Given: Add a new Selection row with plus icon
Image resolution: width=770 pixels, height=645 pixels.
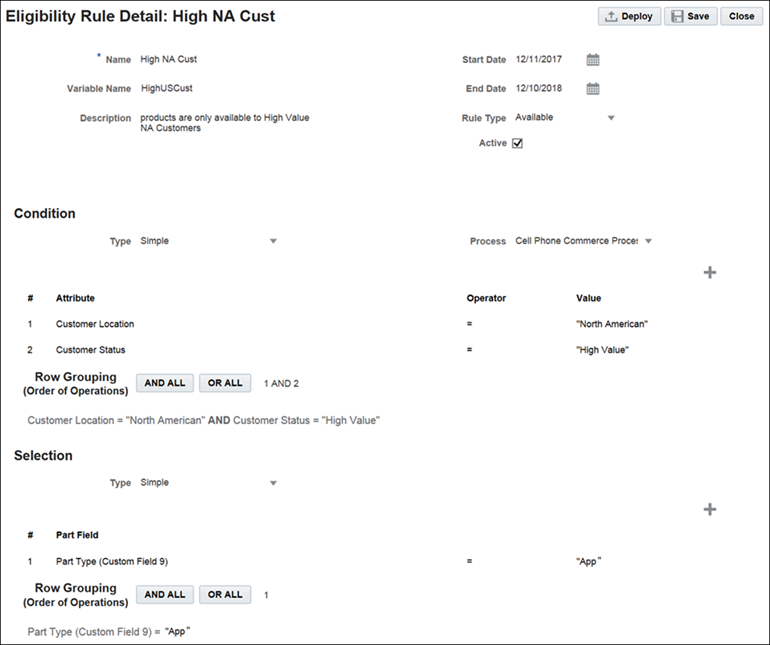Looking at the screenshot, I should pos(710,509).
